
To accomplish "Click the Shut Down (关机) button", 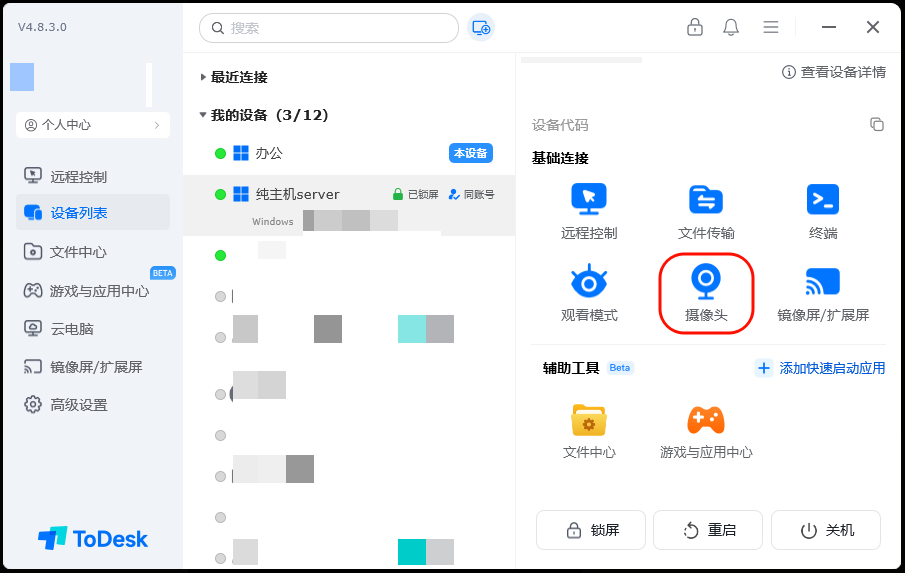I will point(826,530).
